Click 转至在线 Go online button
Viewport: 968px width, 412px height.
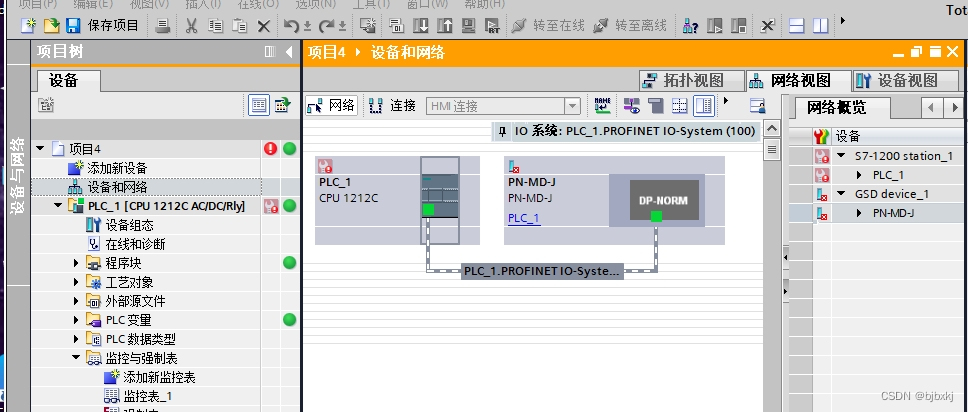pos(549,25)
